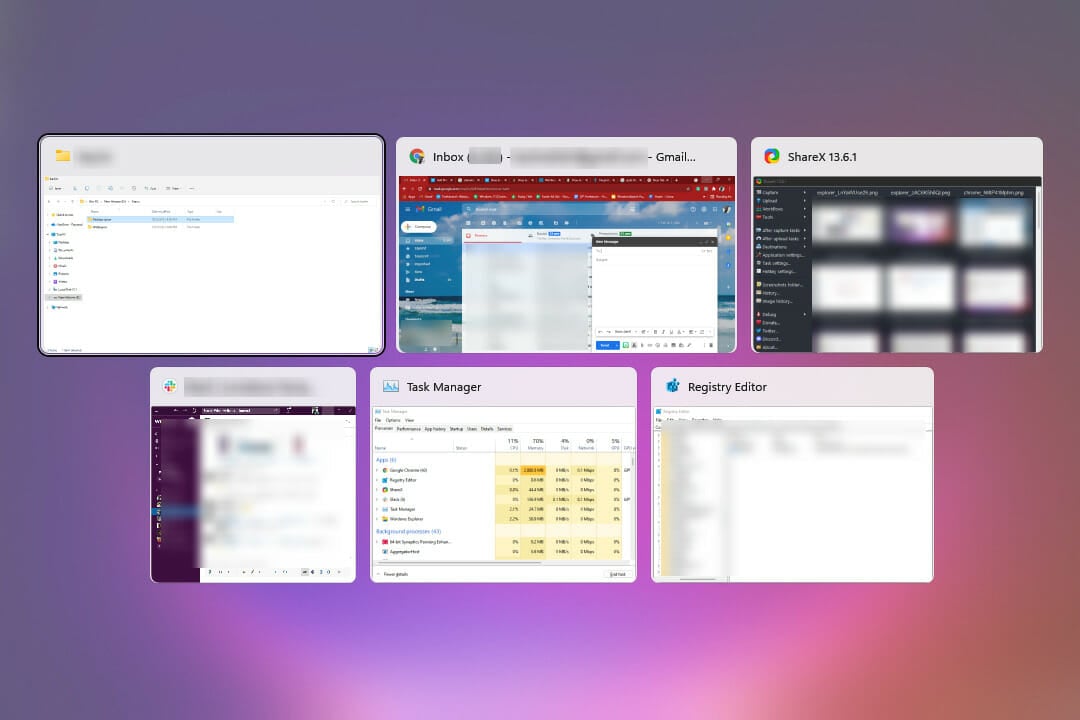Collapse Task Manager via Fewer details
Image resolution: width=1080 pixels, height=720 pixels.
[x=397, y=574]
